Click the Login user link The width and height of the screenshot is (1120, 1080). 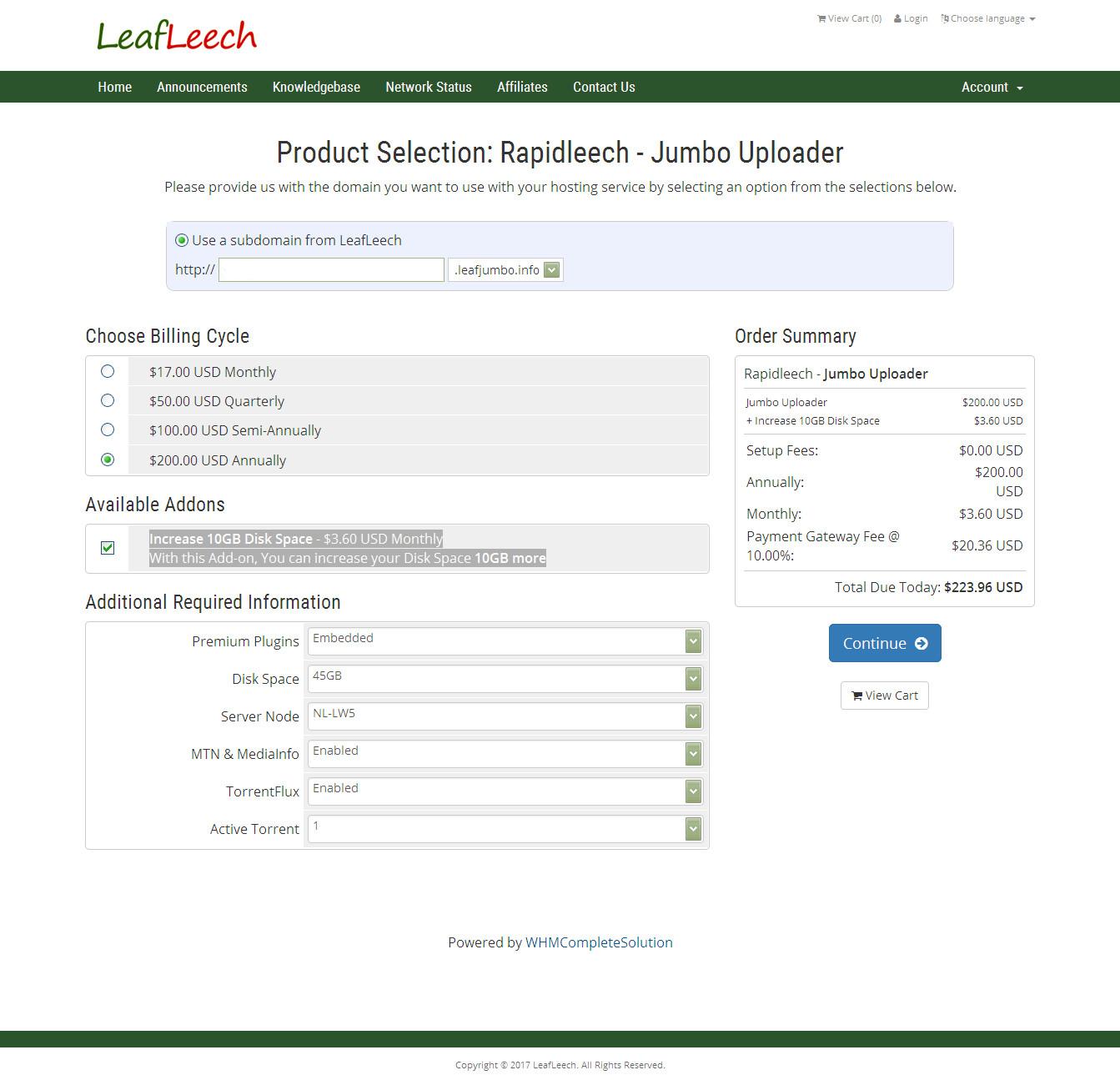(x=911, y=18)
